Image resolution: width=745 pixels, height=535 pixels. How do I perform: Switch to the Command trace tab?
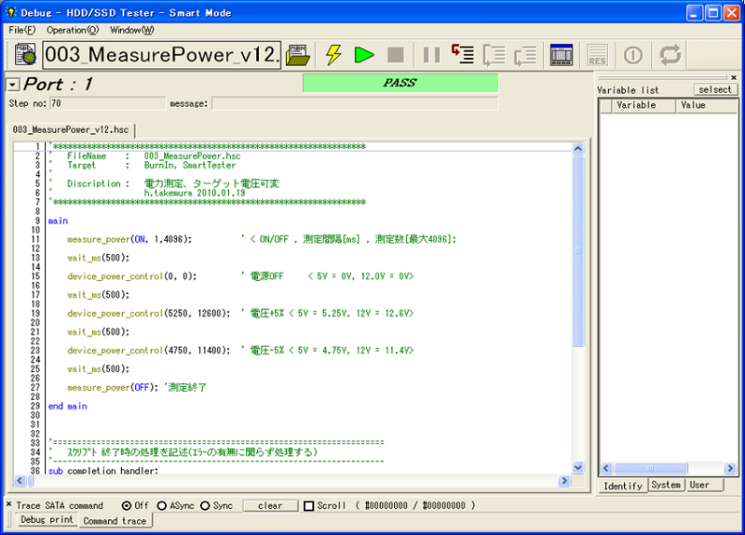[115, 521]
